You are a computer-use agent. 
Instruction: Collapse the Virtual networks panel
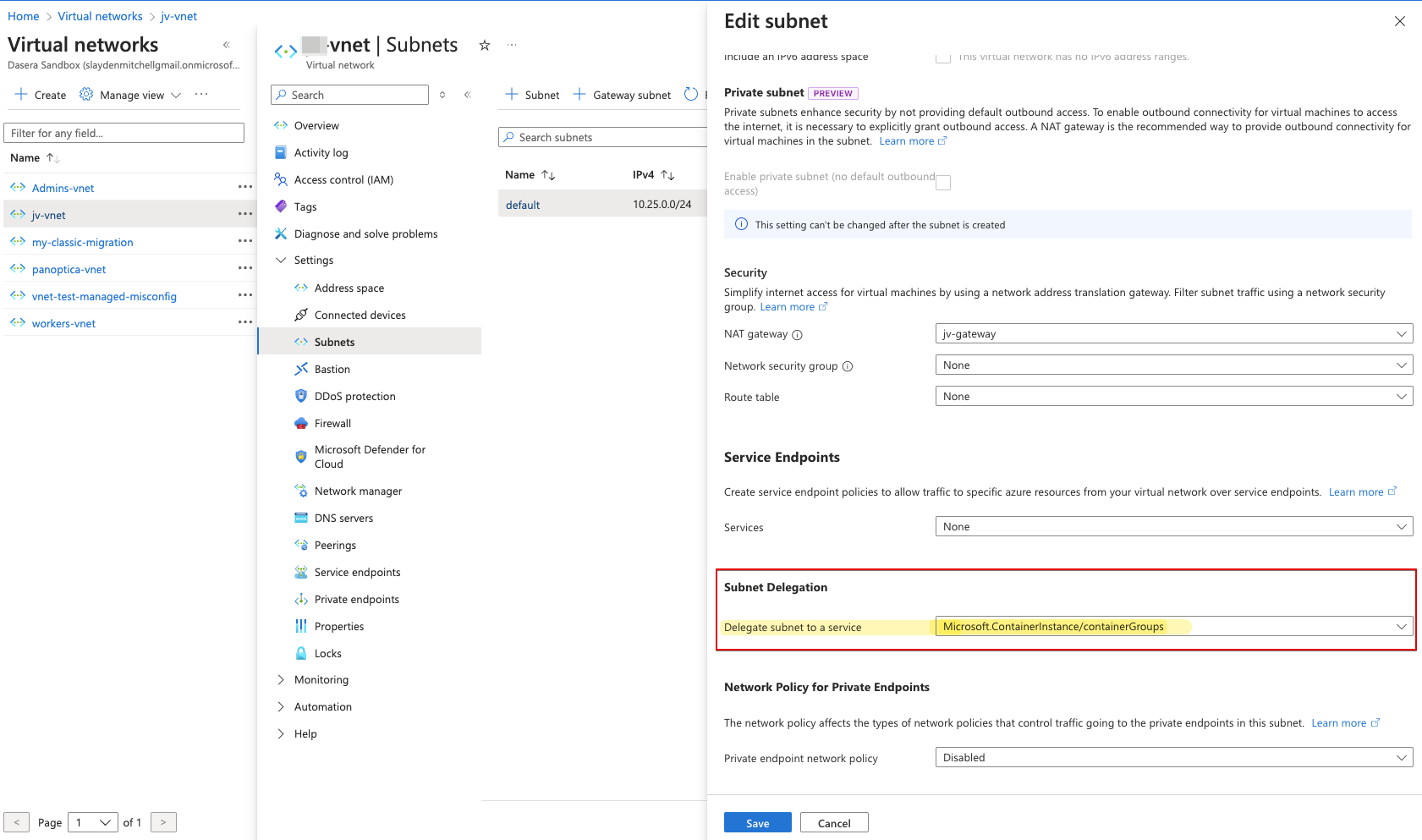pos(226,45)
